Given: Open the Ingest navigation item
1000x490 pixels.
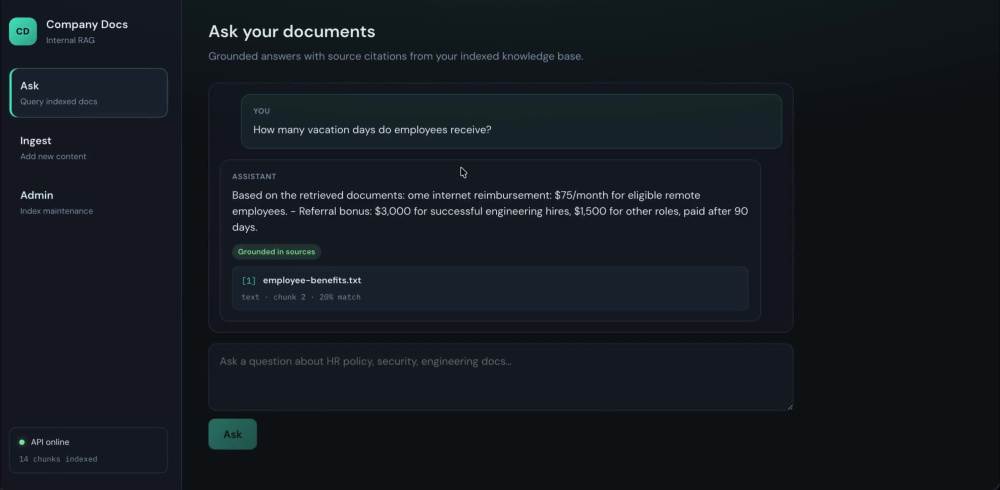Looking at the screenshot, I should tap(89, 148).
